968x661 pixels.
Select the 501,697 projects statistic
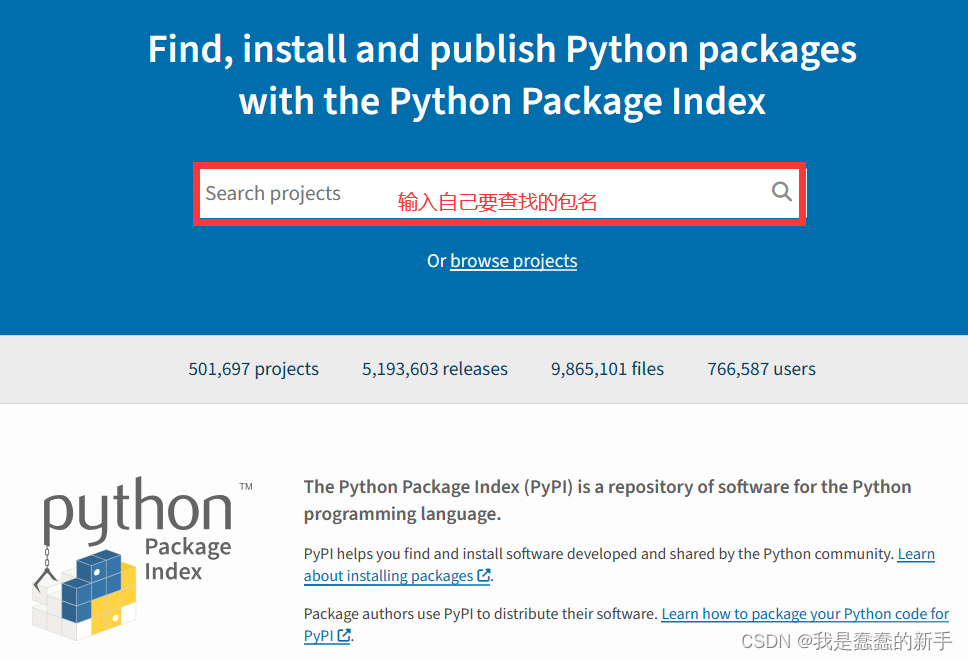pyautogui.click(x=254, y=369)
